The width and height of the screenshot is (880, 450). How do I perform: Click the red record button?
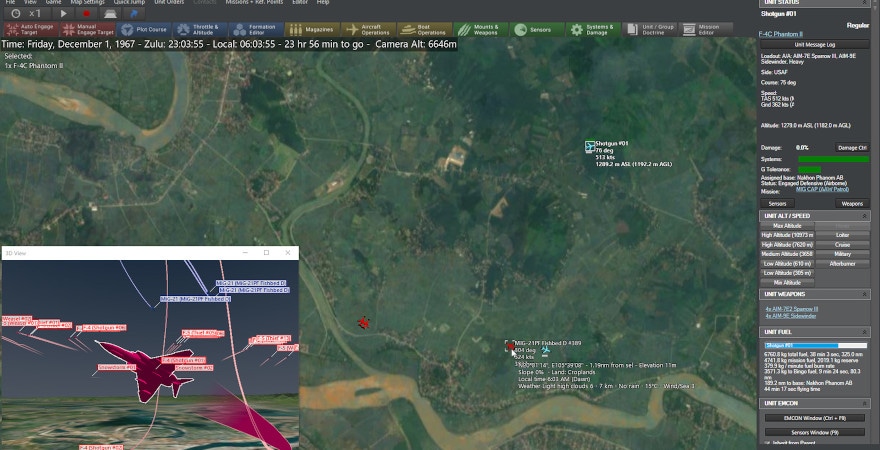coord(86,13)
